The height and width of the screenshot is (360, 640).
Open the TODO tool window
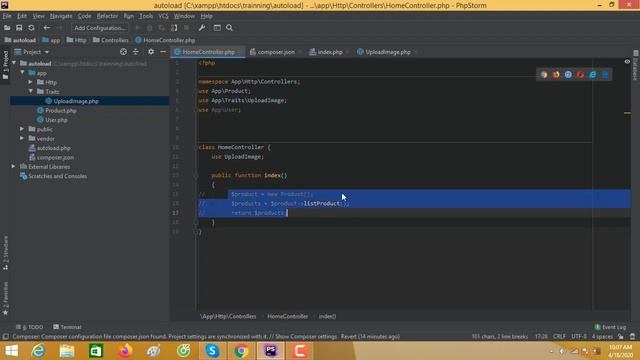pos(29,327)
